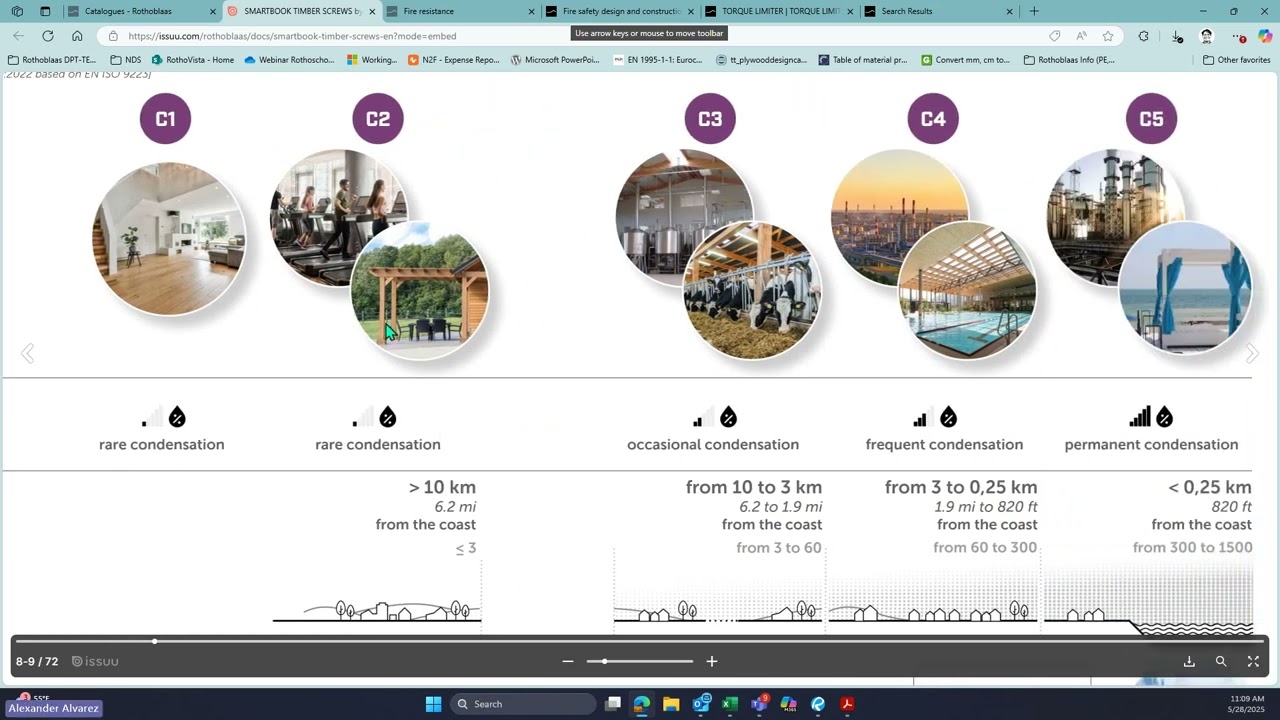Open the Convert mm, cm to bookmark

click(x=966, y=60)
